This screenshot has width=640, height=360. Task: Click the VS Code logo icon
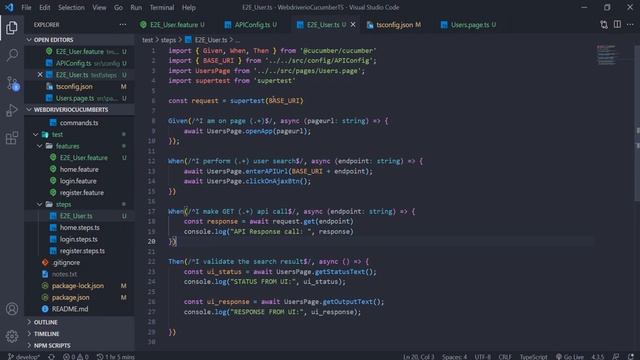point(9,7)
